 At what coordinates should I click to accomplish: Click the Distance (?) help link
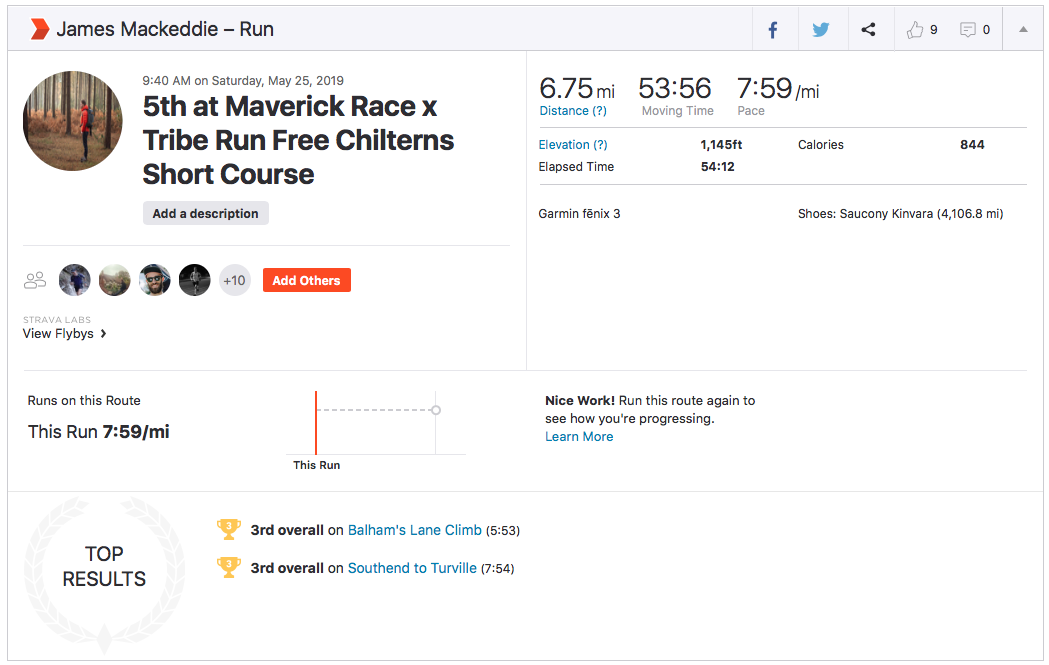coord(573,111)
